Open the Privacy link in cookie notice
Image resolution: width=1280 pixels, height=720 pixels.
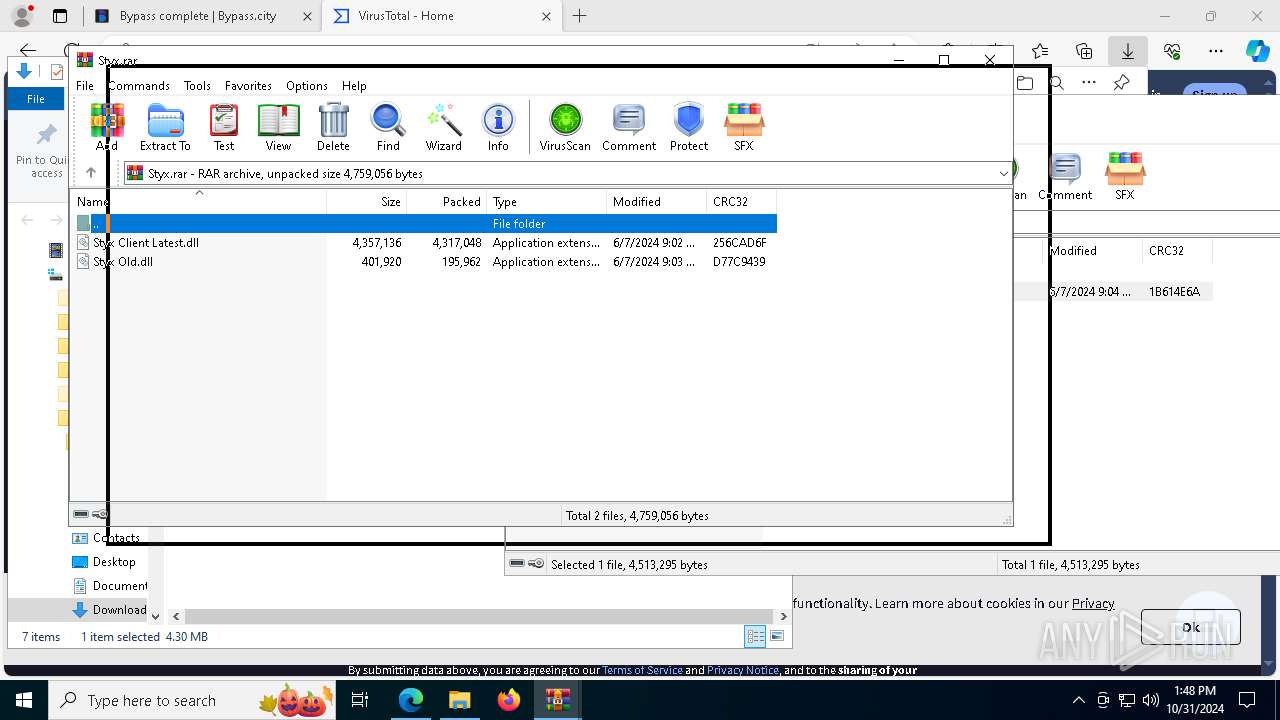[x=1093, y=603]
